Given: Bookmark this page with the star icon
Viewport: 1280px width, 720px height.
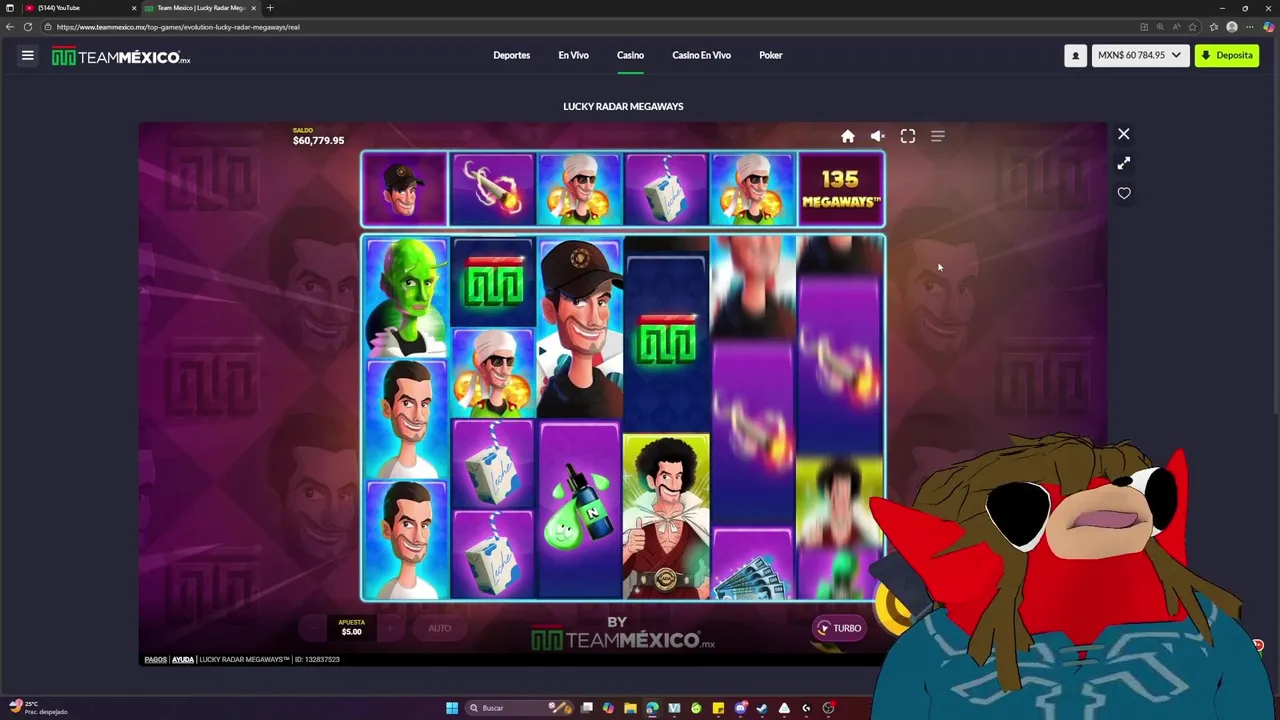Looking at the screenshot, I should click(x=1192, y=27).
